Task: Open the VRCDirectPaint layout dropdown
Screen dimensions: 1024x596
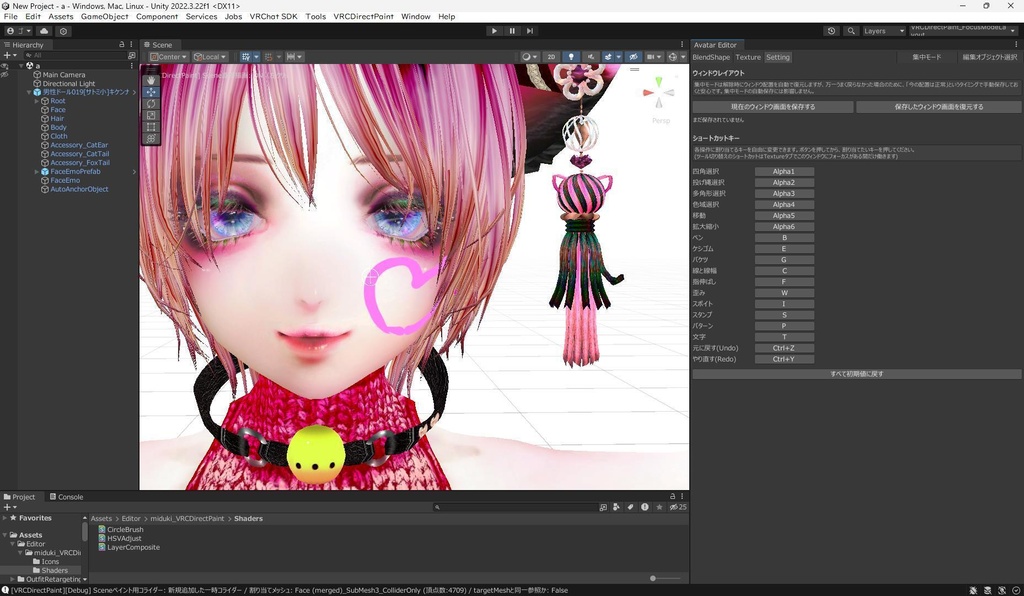Action: coord(964,31)
